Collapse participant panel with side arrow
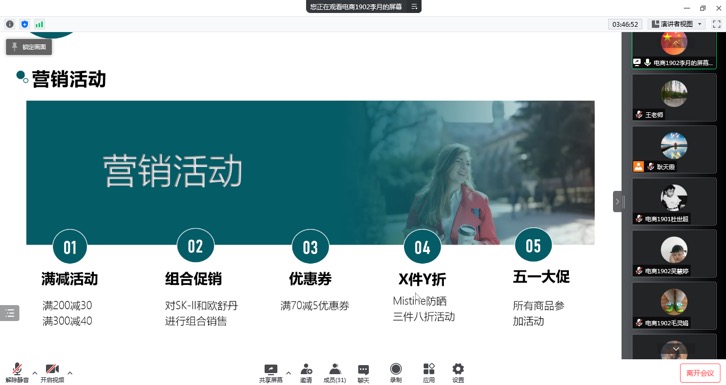 (x=618, y=201)
